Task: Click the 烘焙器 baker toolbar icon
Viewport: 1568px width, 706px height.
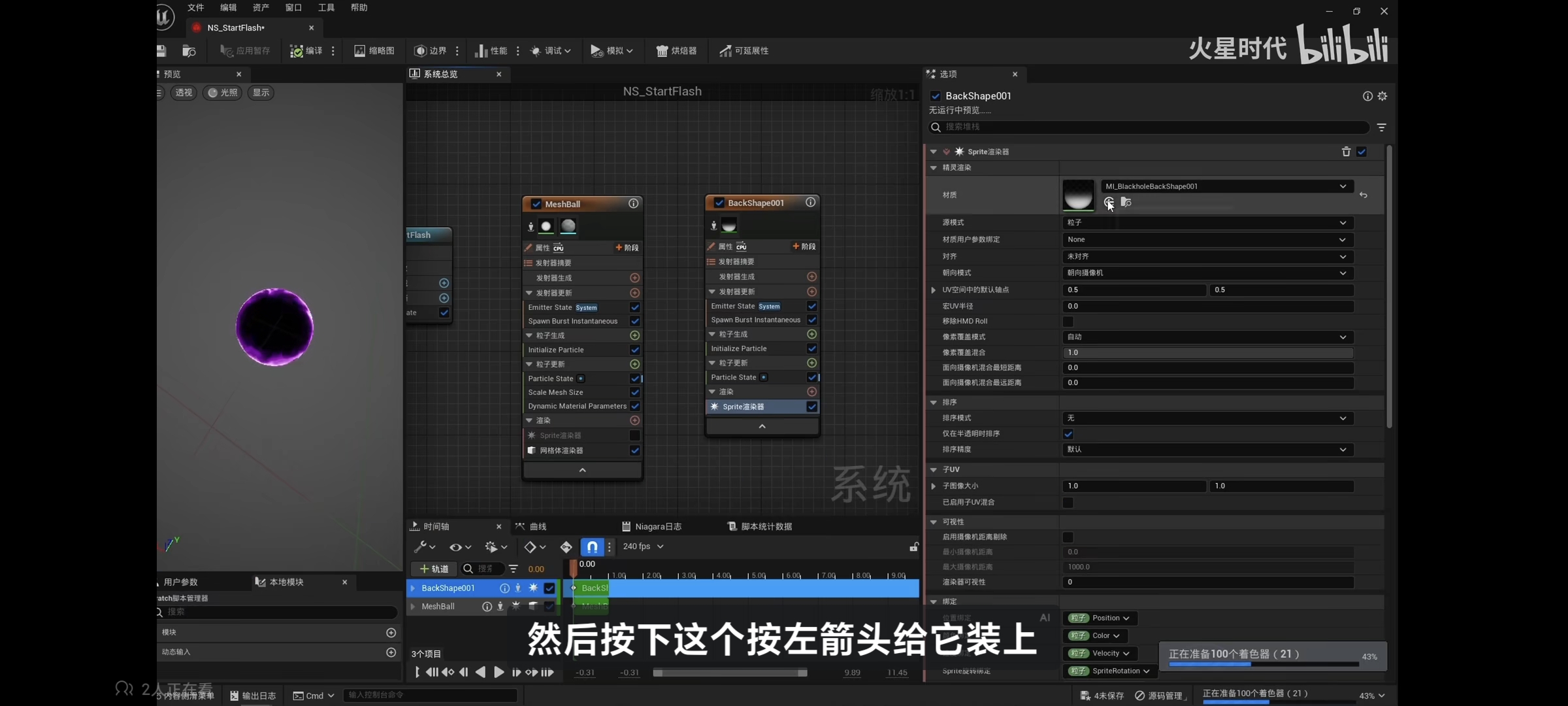Action: 662,51
